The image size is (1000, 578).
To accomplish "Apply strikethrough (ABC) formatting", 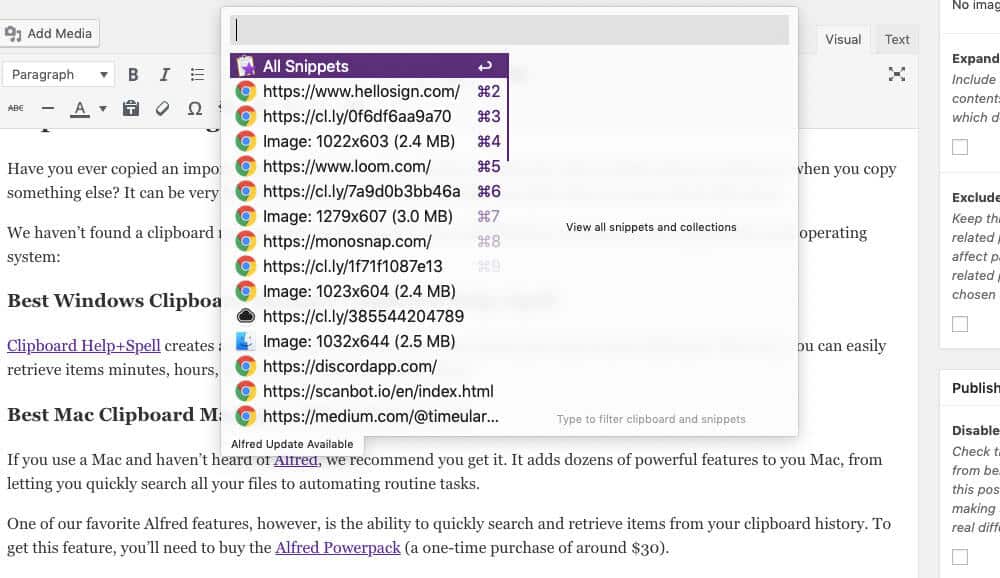I will pyautogui.click(x=16, y=108).
